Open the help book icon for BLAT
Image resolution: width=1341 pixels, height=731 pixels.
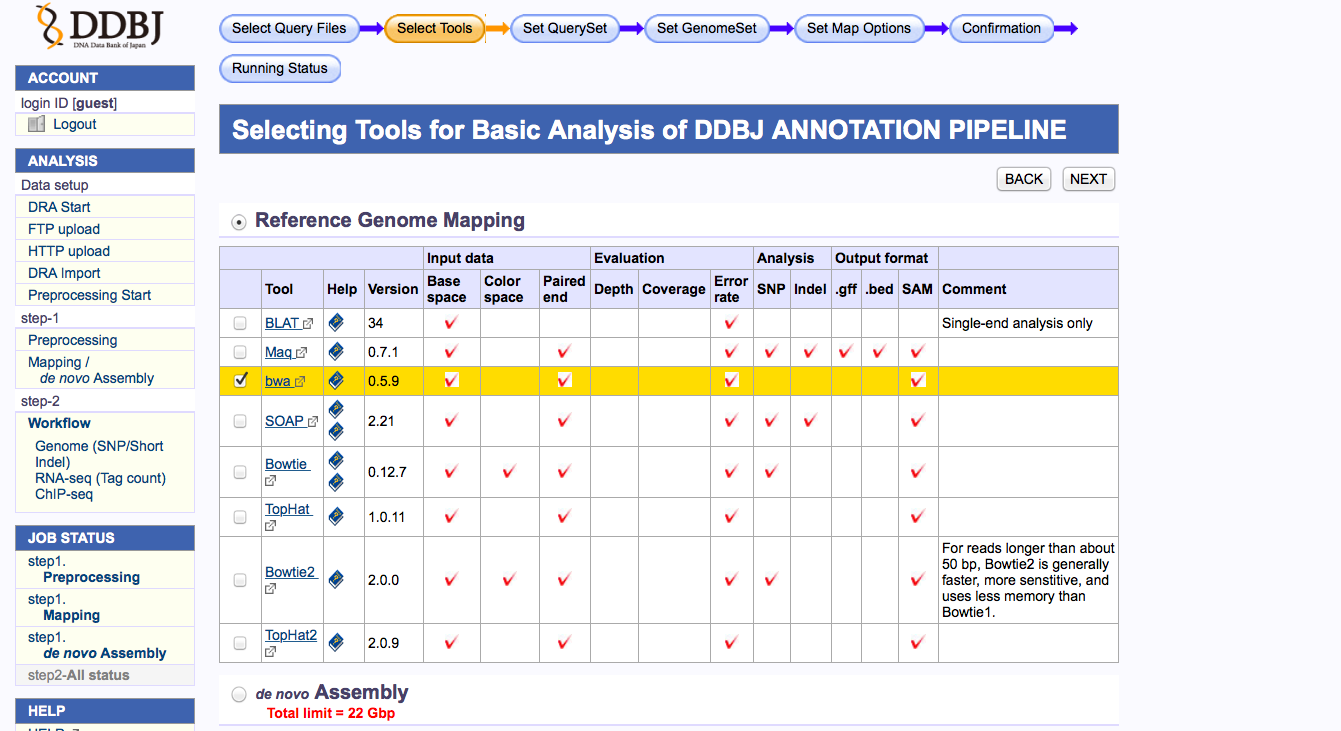(336, 323)
